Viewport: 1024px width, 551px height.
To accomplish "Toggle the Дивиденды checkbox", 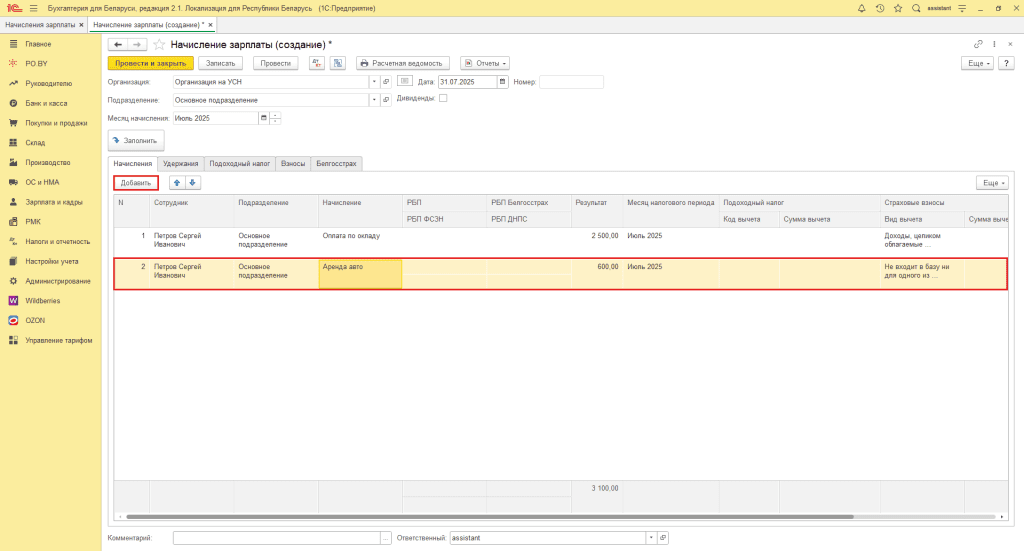I will point(443,98).
